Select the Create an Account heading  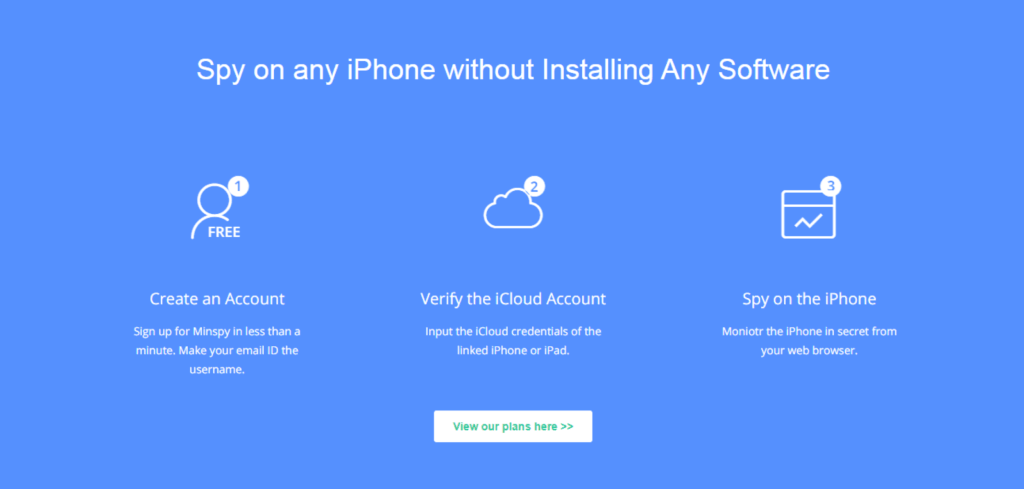217,299
